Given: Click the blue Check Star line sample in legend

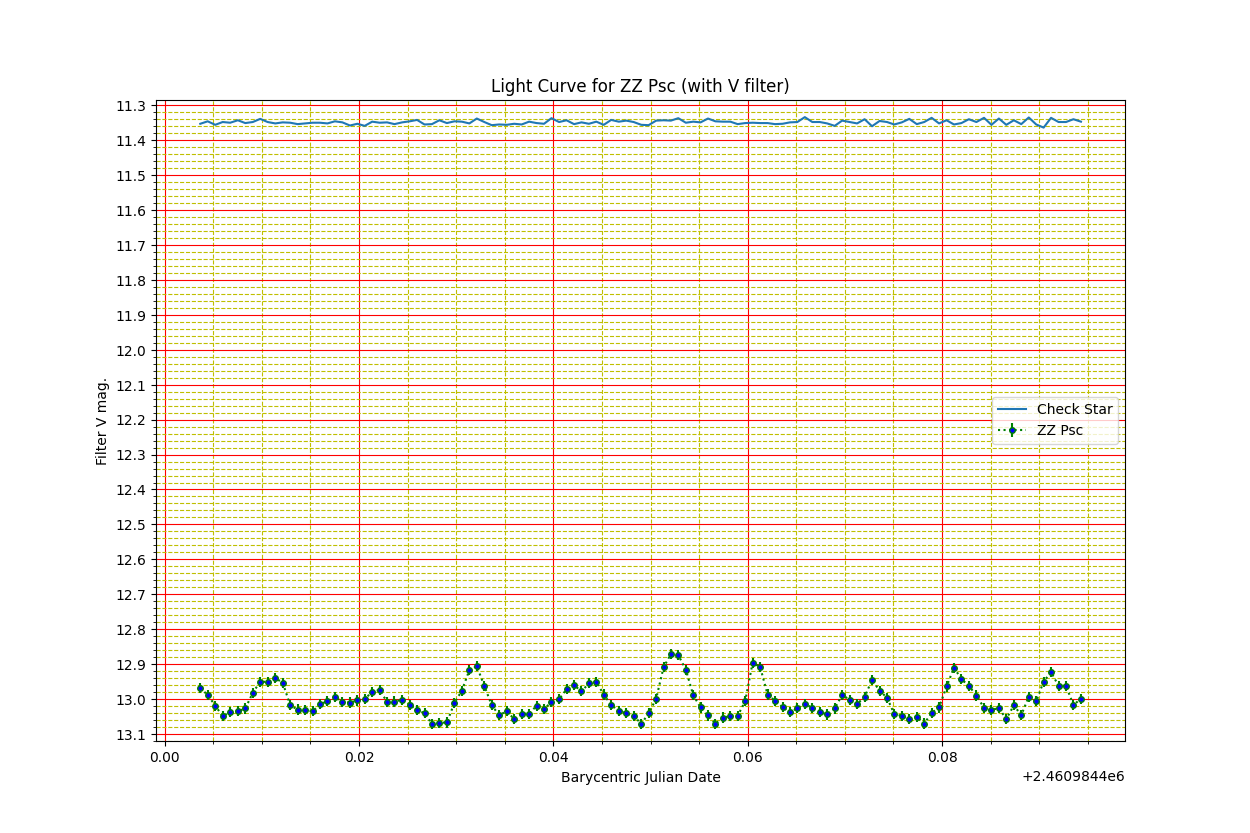Looking at the screenshot, I should (1013, 410).
